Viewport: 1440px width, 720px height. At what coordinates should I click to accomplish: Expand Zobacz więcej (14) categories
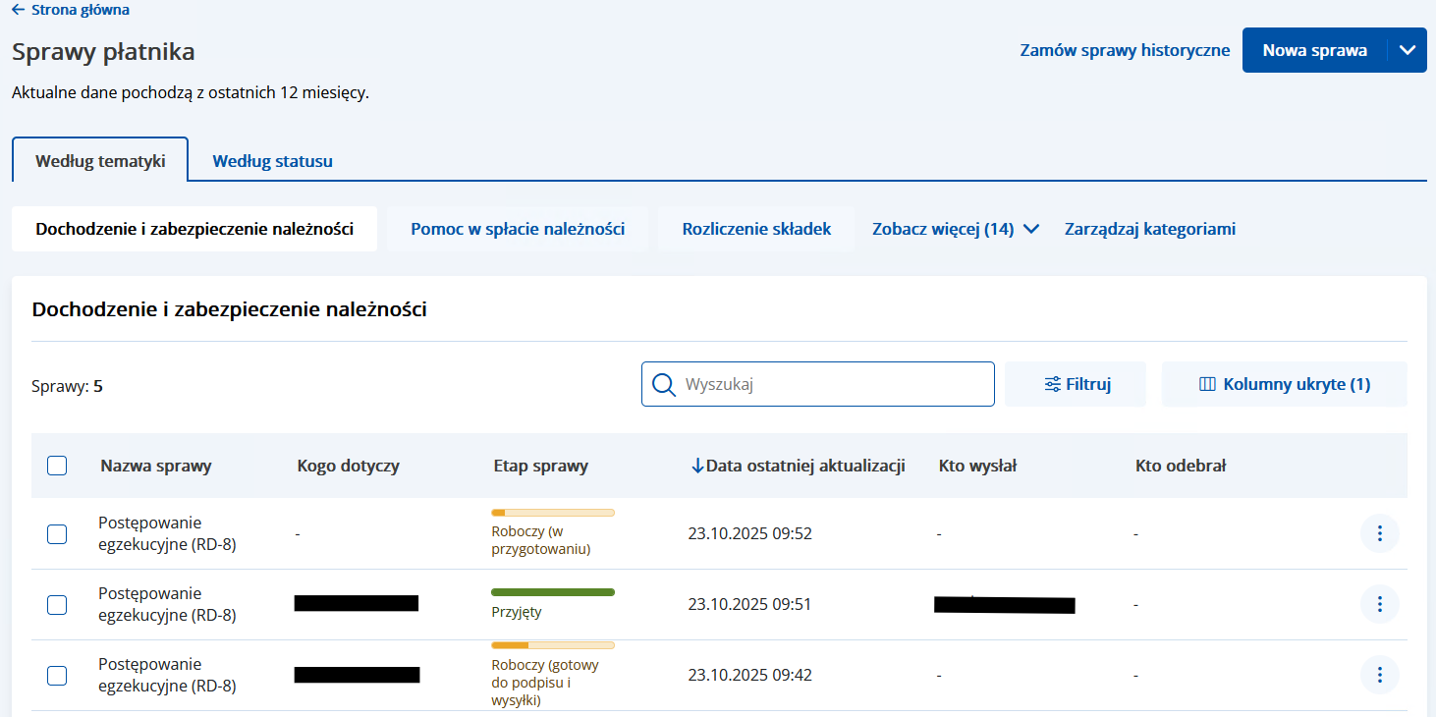pyautogui.click(x=955, y=229)
